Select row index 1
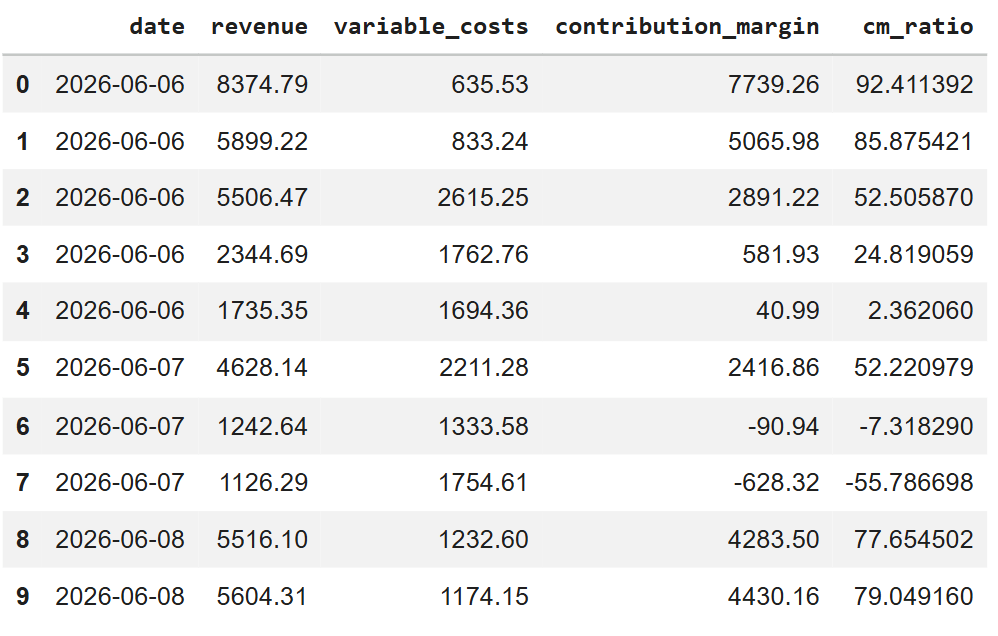The image size is (998, 636). (x=22, y=141)
